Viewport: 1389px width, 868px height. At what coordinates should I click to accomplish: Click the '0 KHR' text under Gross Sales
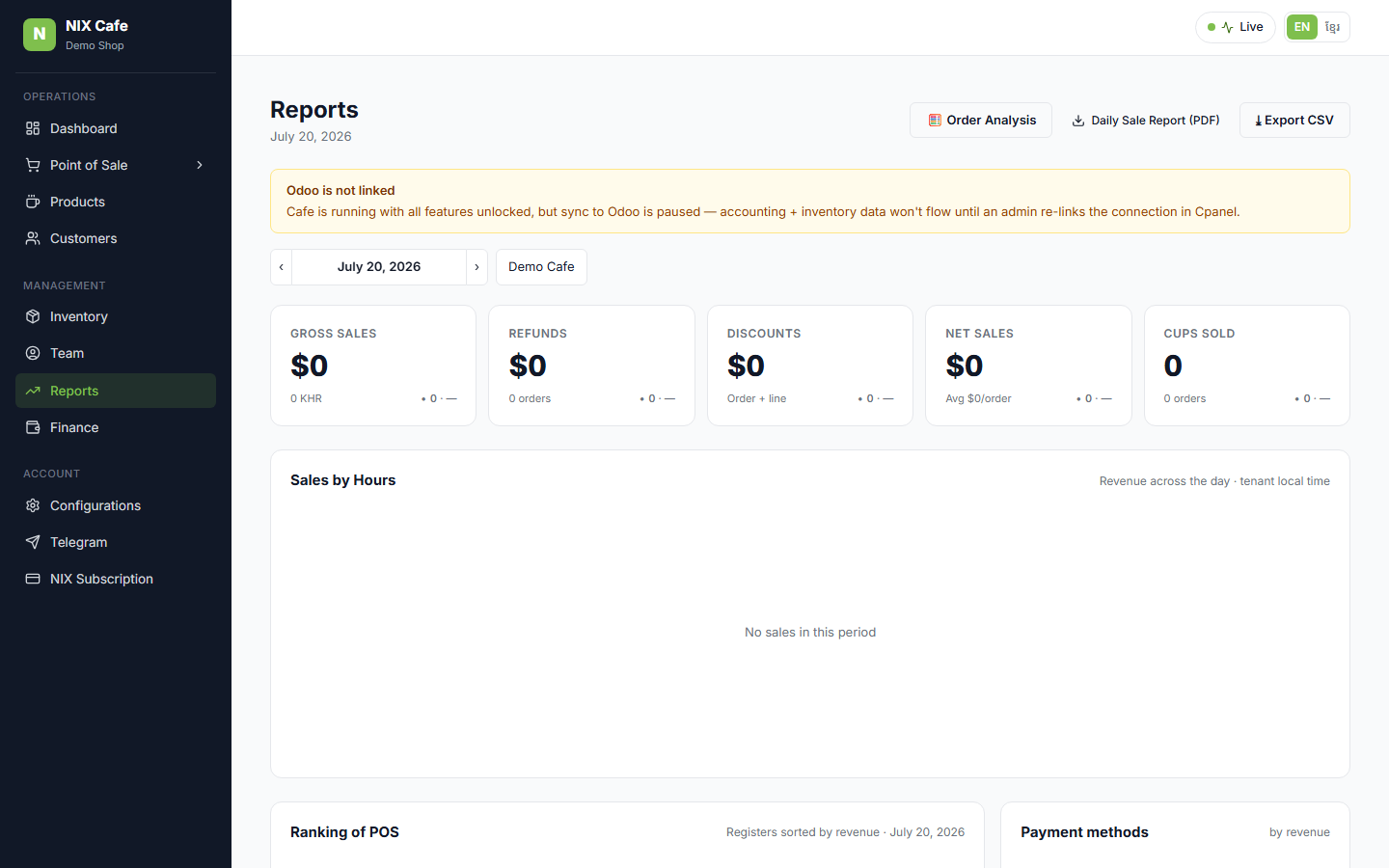click(306, 398)
